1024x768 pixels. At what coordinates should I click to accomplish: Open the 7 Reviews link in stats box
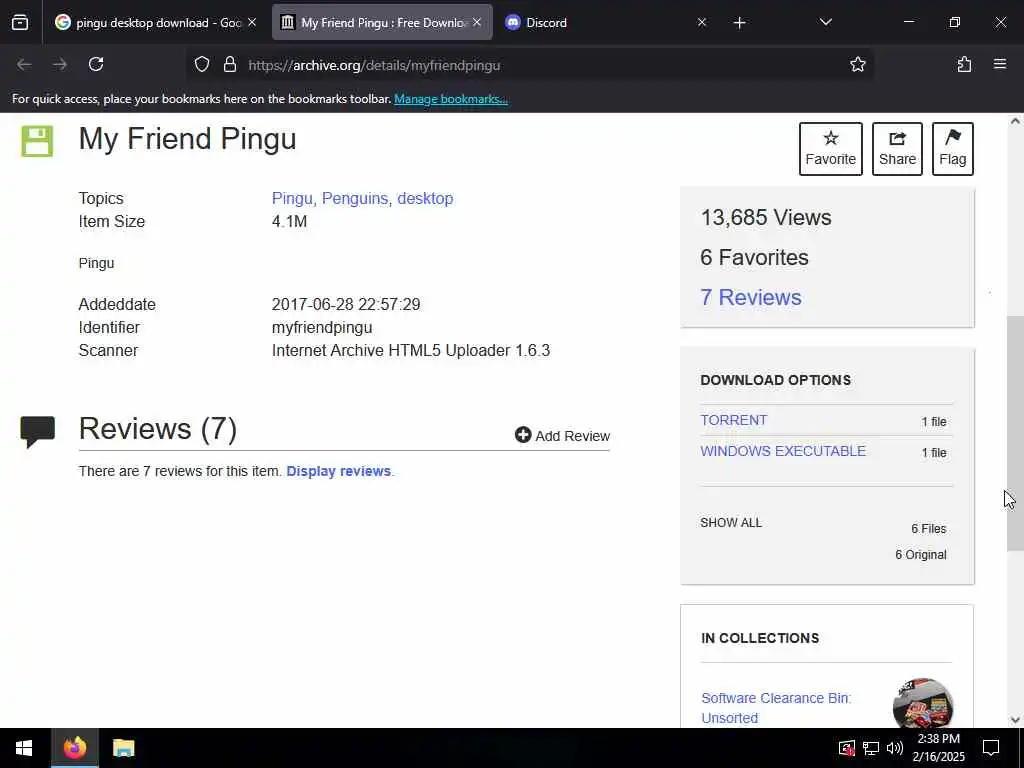click(x=750, y=297)
